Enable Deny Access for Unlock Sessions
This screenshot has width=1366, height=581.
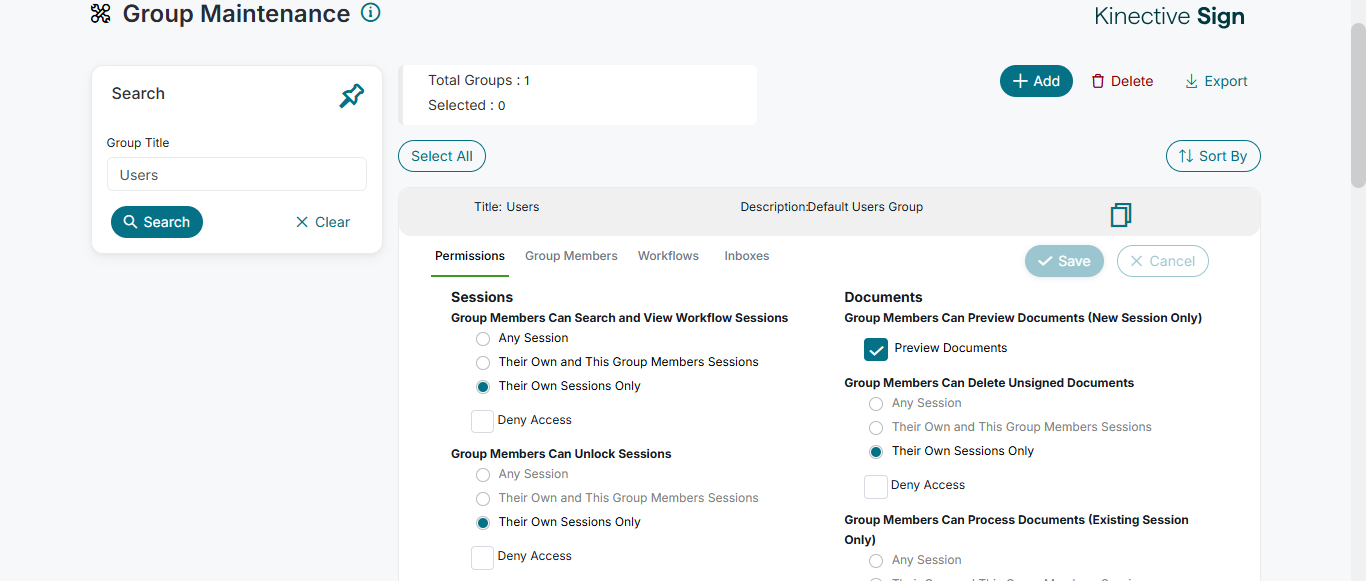483,557
